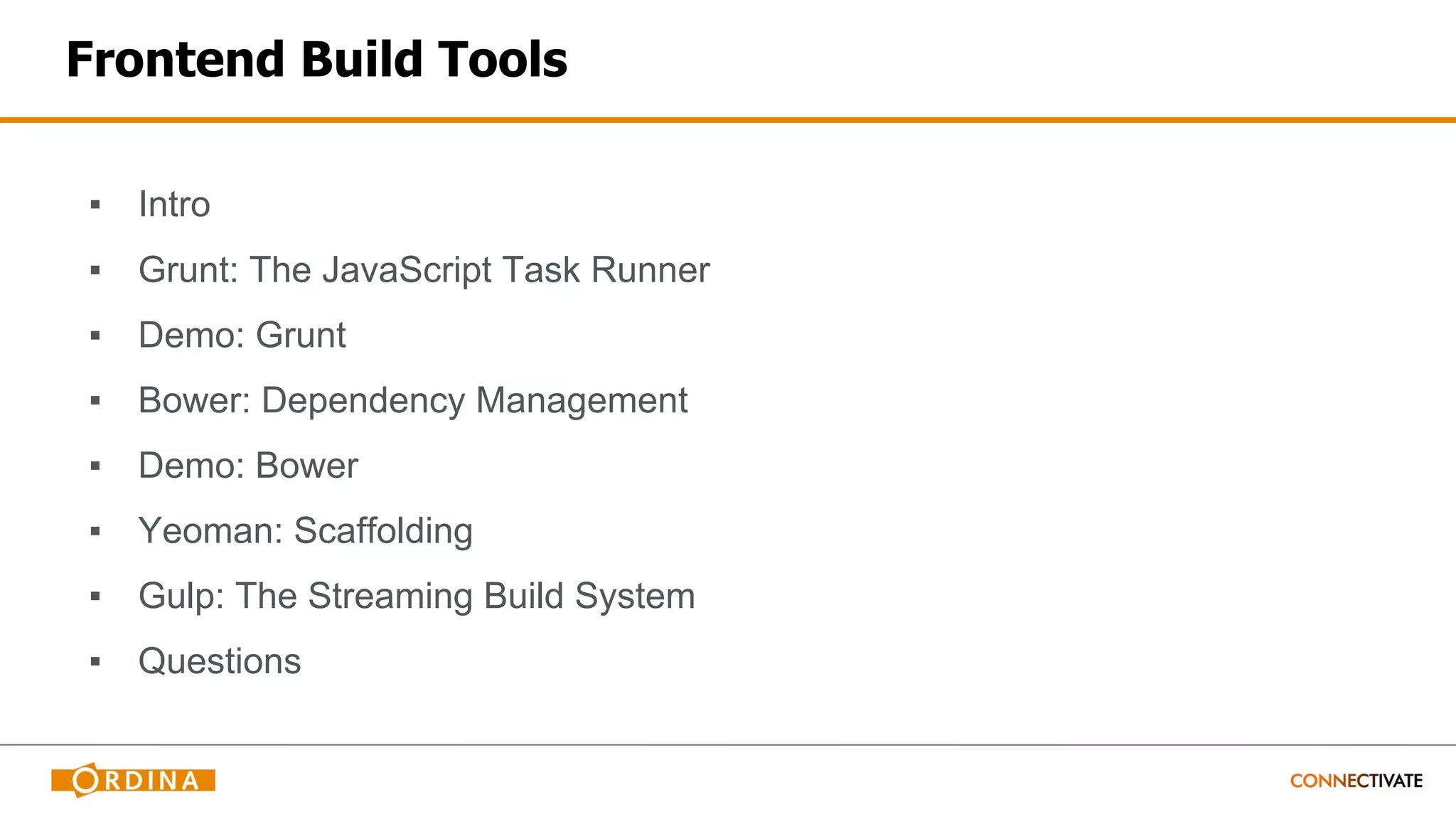The image size is (1456, 819).
Task: Click the gray footer separator line
Action: click(x=728, y=745)
